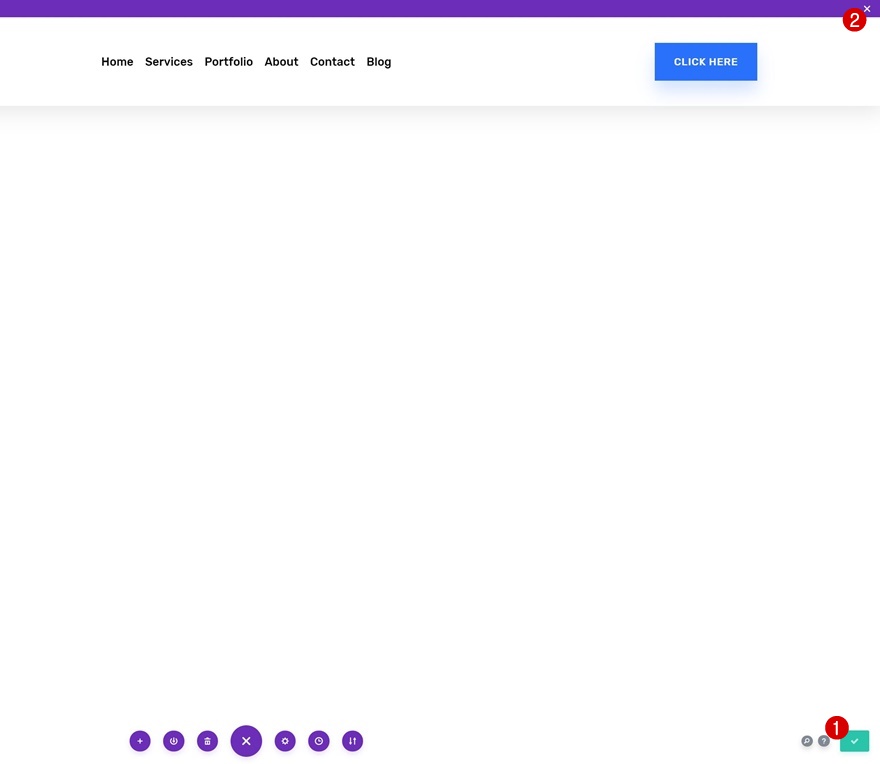Open the Contact menu item
This screenshot has width=880, height=764.
click(x=332, y=62)
